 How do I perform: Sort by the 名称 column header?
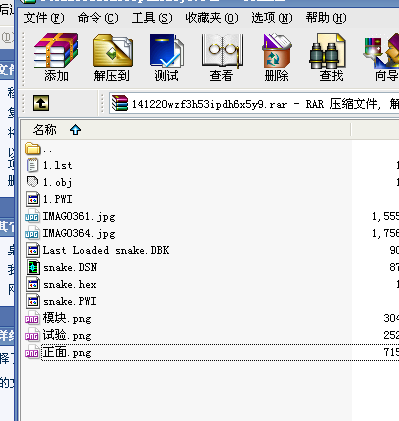(x=186, y=130)
